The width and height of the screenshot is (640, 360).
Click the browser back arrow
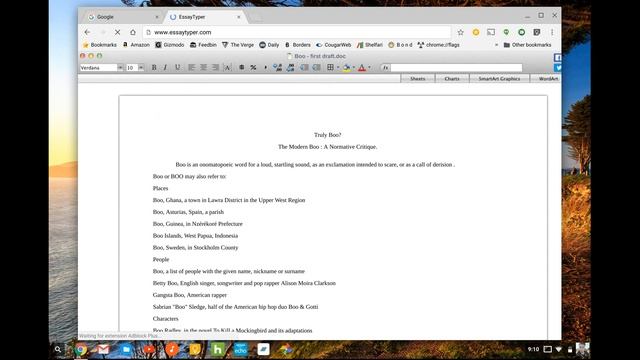pyautogui.click(x=87, y=32)
